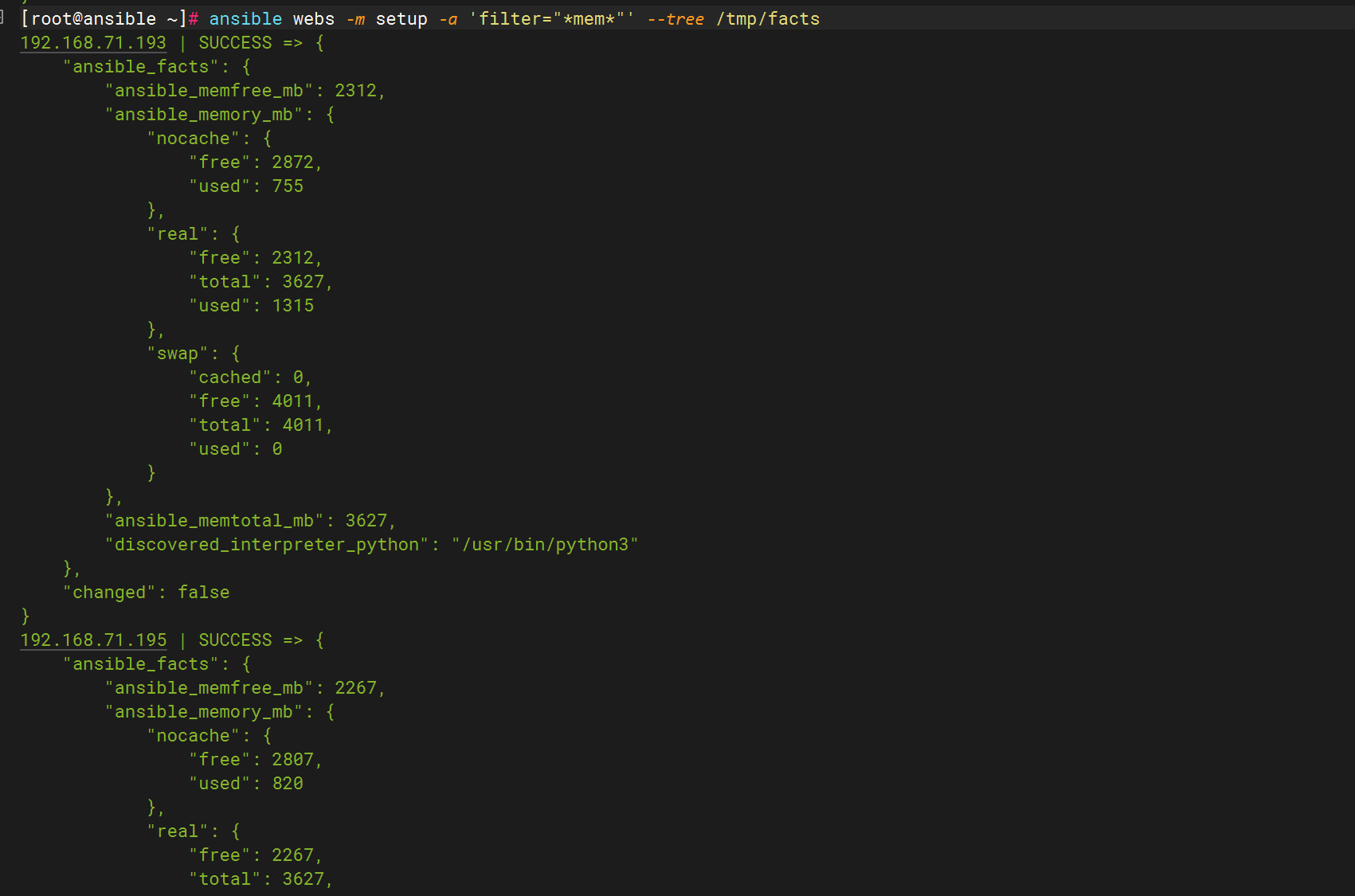This screenshot has height=896, width=1355.
Task: Click the last visible "total": 3627 line
Action: point(260,879)
